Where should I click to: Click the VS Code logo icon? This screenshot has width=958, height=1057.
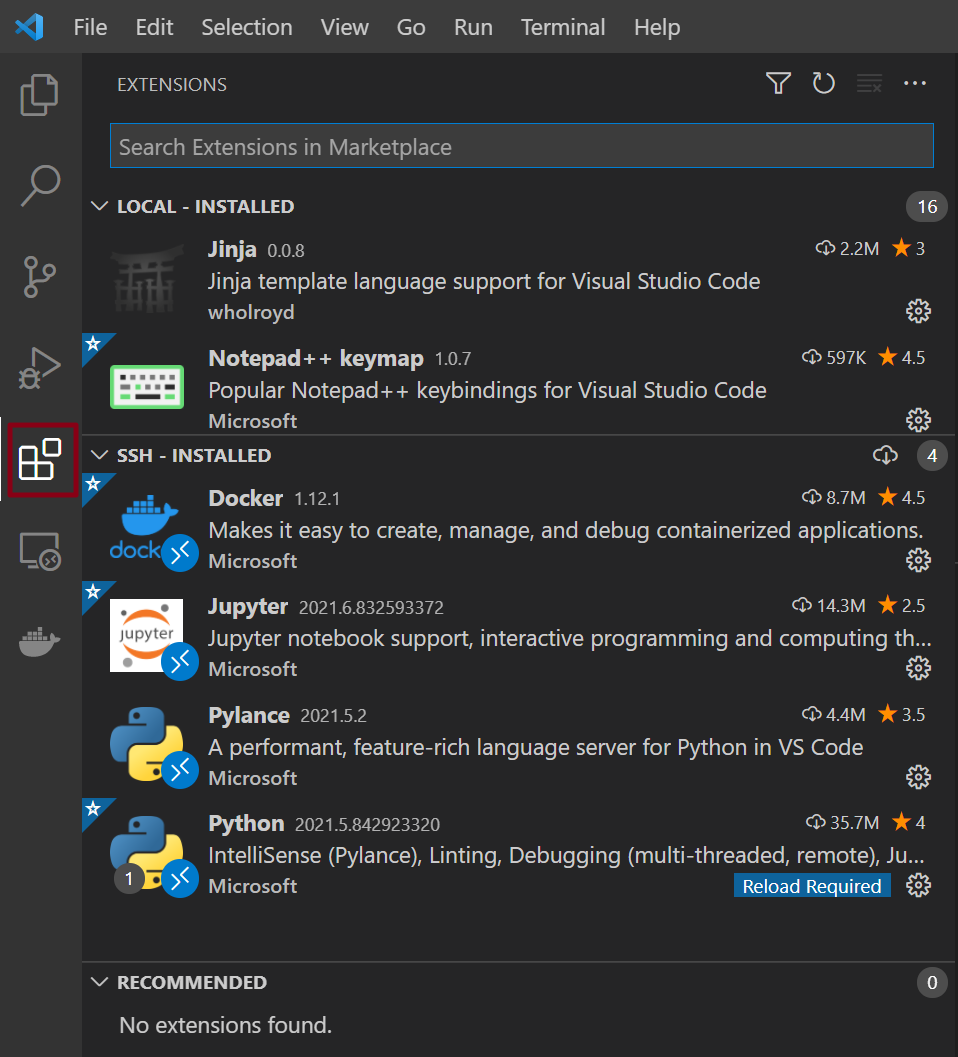[30, 27]
